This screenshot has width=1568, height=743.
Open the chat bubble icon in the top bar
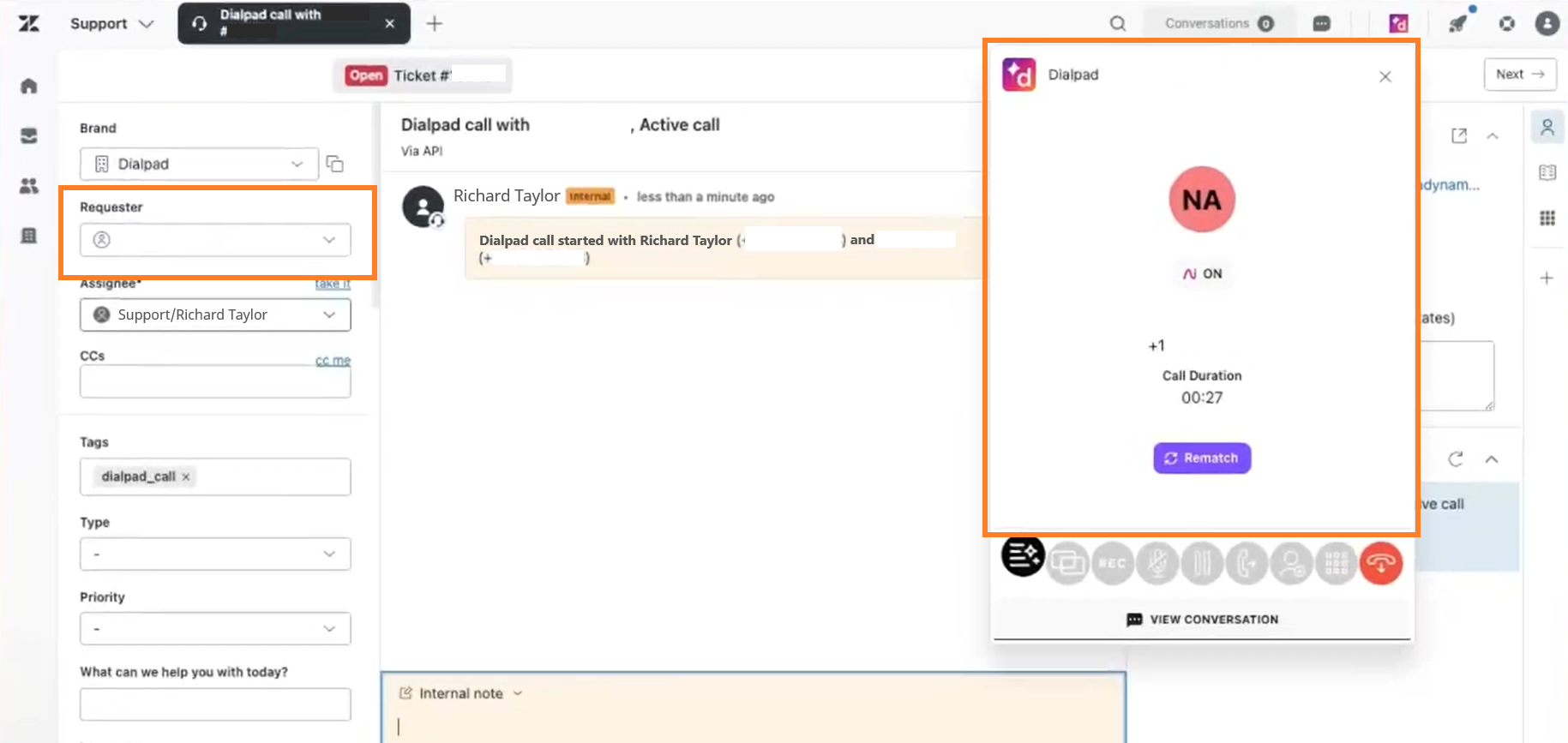pos(1322,24)
